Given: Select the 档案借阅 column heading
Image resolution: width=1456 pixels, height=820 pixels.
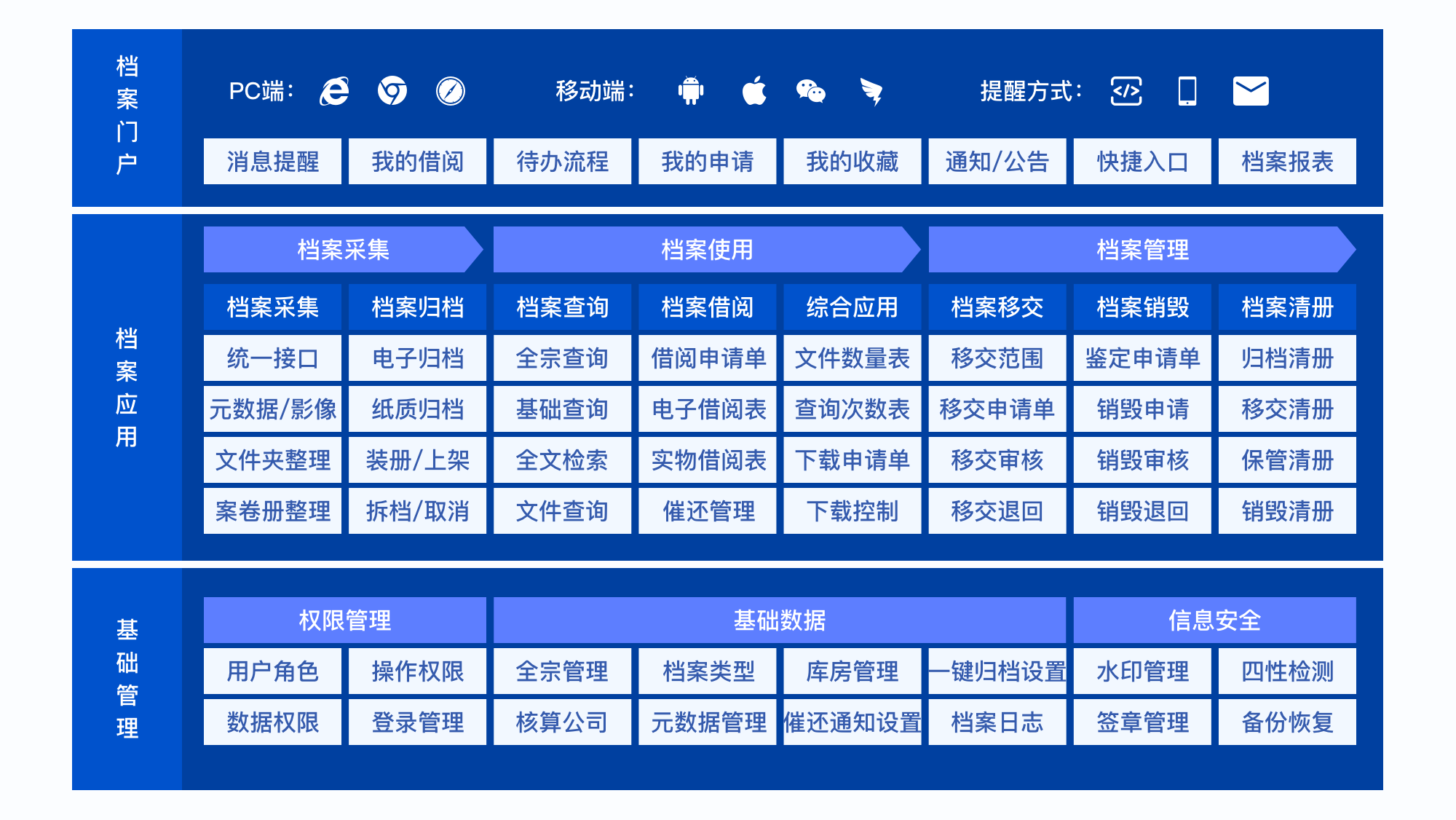Looking at the screenshot, I should (x=707, y=307).
